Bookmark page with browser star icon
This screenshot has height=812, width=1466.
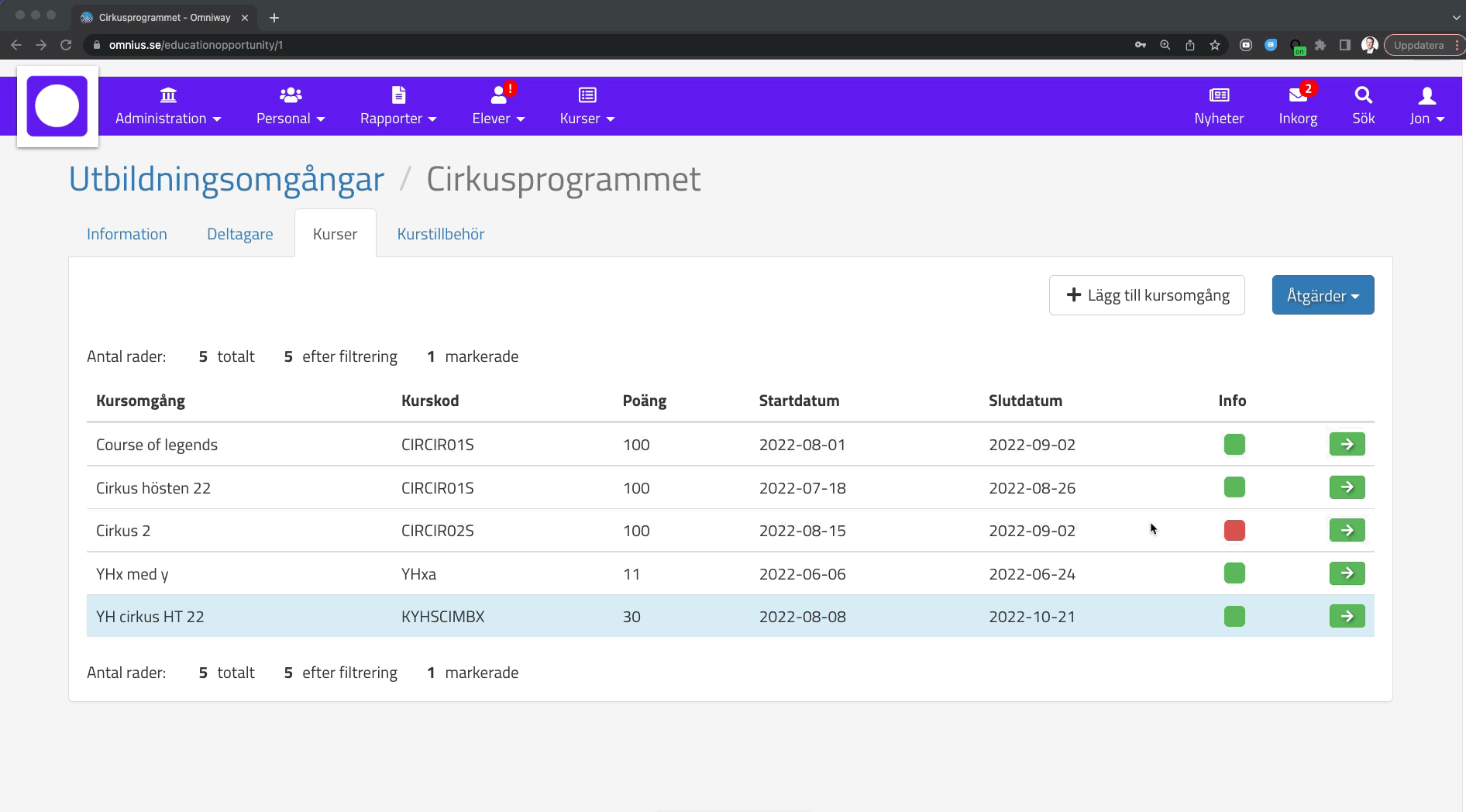(x=1215, y=45)
